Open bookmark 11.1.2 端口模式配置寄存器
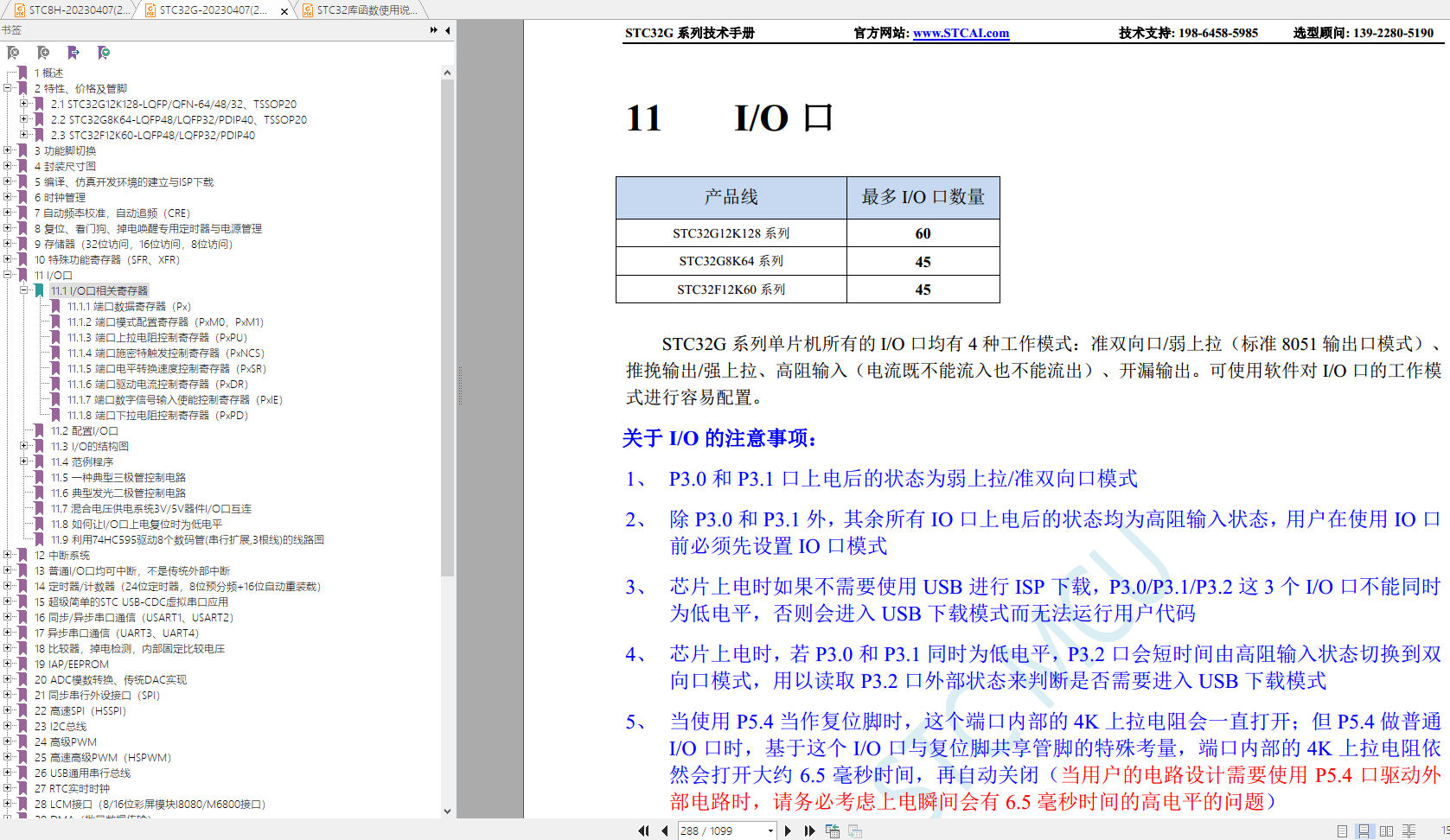1450x840 pixels. tap(165, 321)
